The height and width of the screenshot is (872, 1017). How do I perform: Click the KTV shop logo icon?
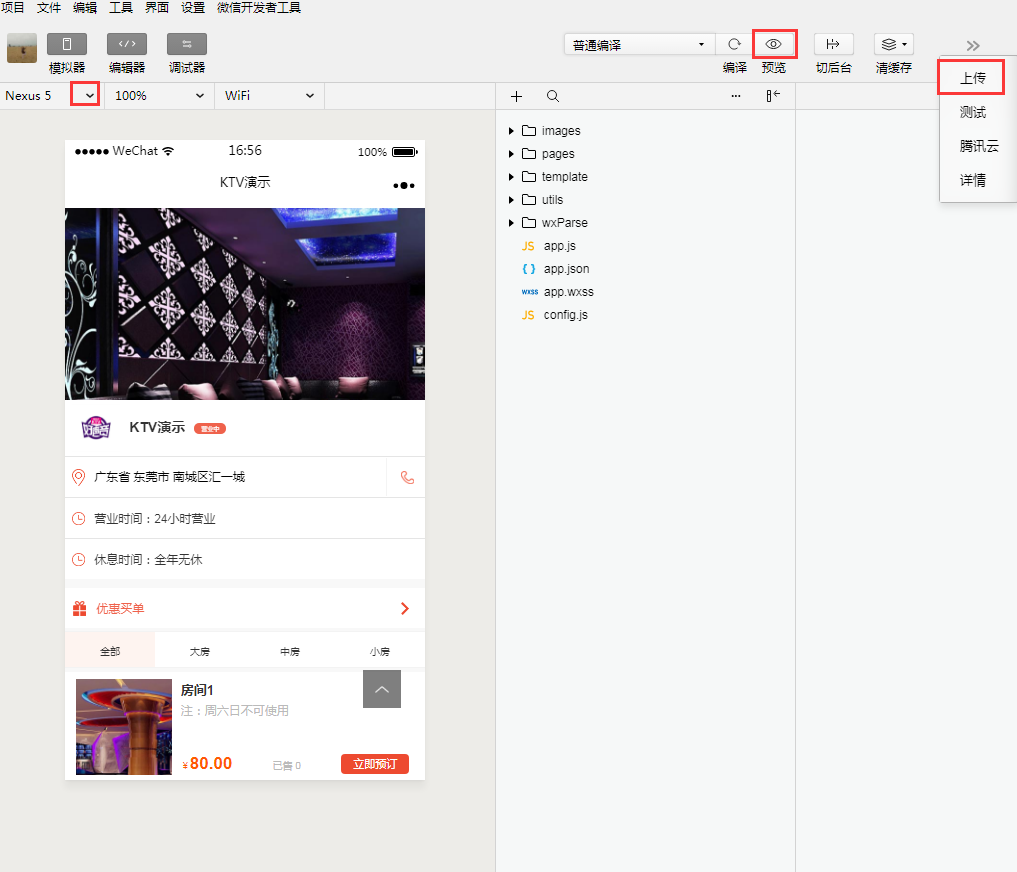pyautogui.click(x=96, y=428)
